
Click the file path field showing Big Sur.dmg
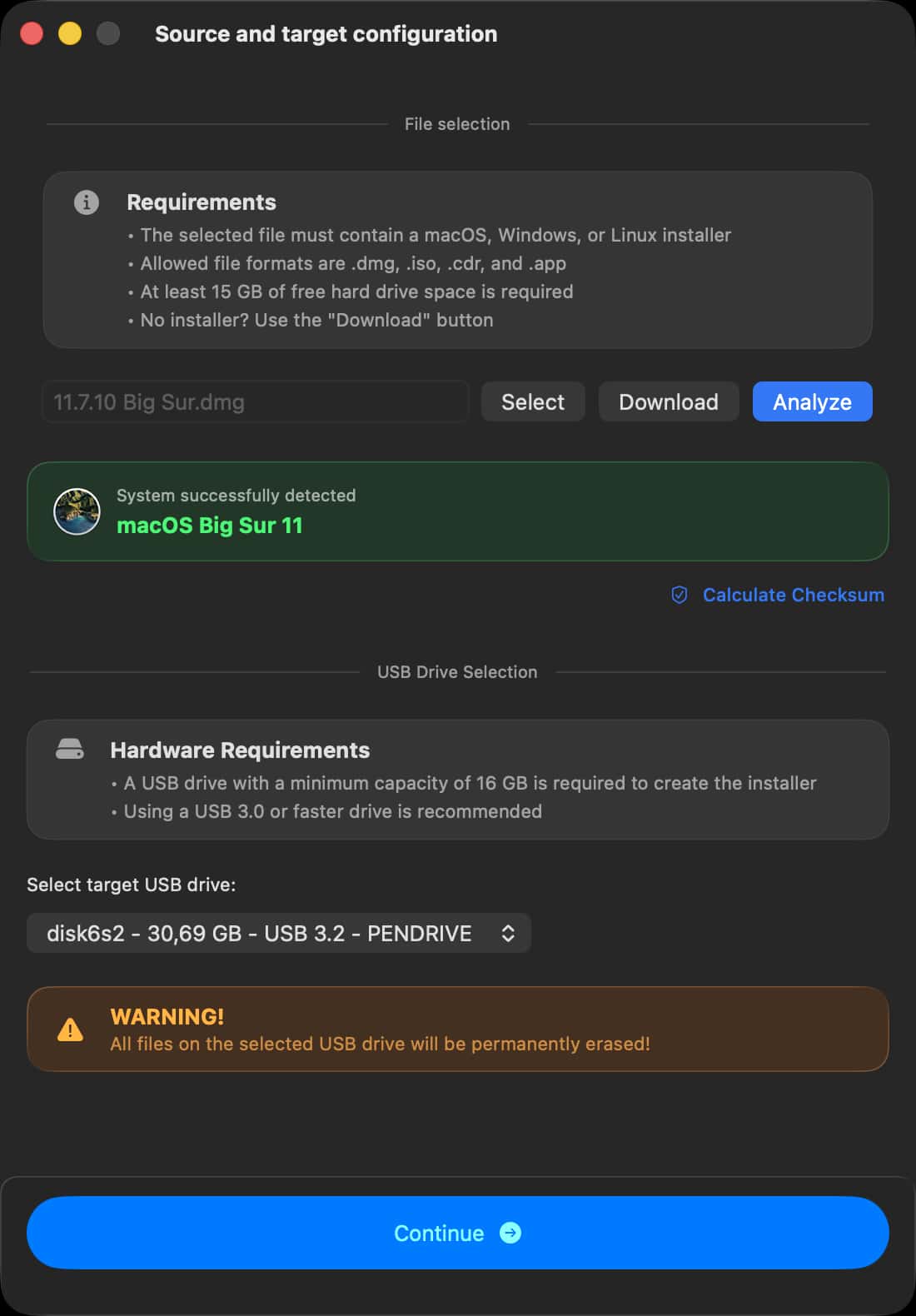tap(256, 401)
